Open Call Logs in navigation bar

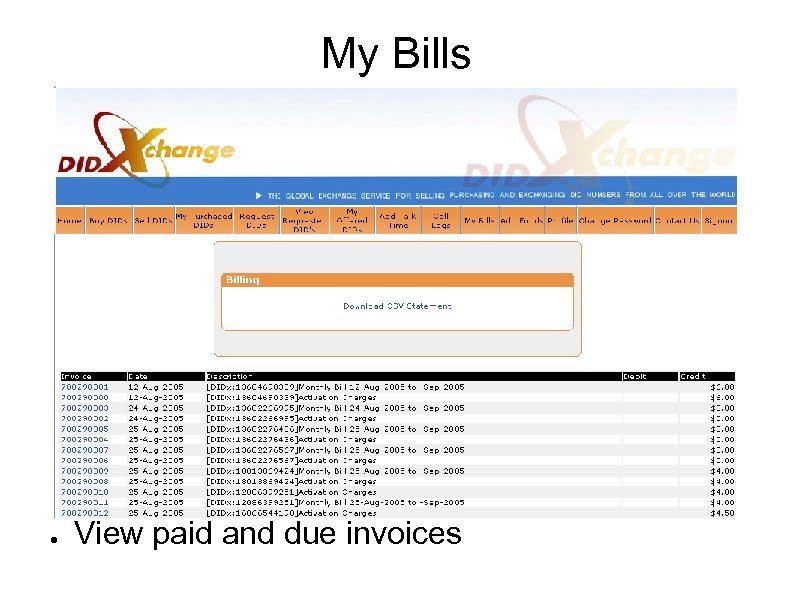(x=441, y=220)
